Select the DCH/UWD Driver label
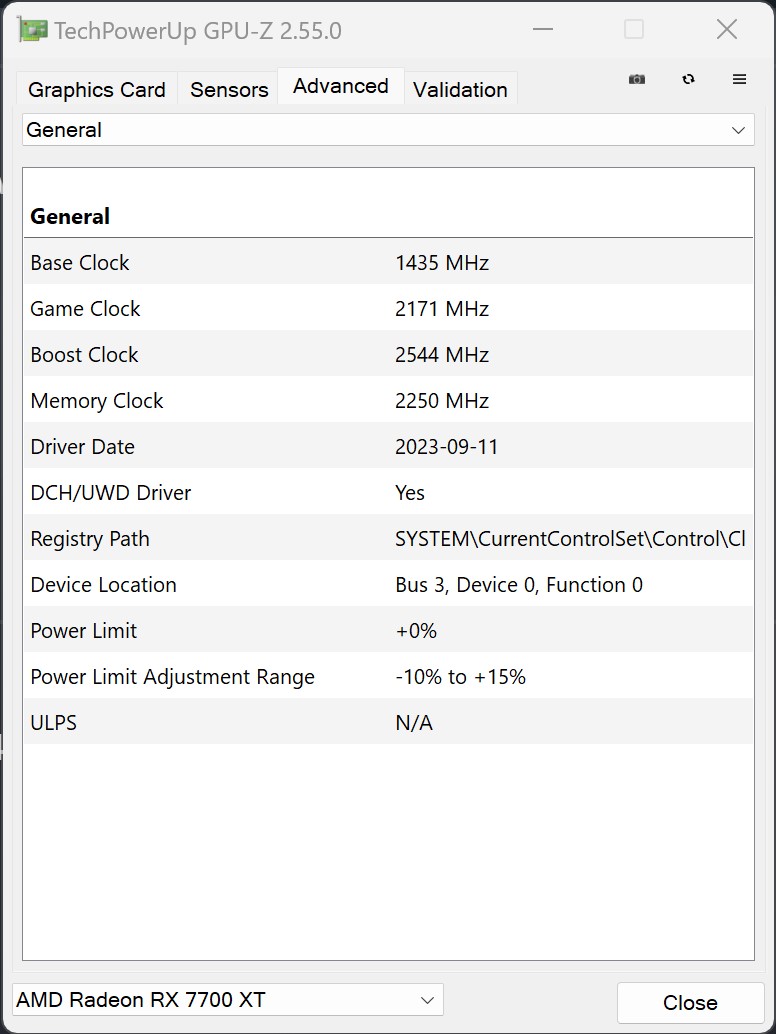The image size is (776, 1034). [x=111, y=493]
